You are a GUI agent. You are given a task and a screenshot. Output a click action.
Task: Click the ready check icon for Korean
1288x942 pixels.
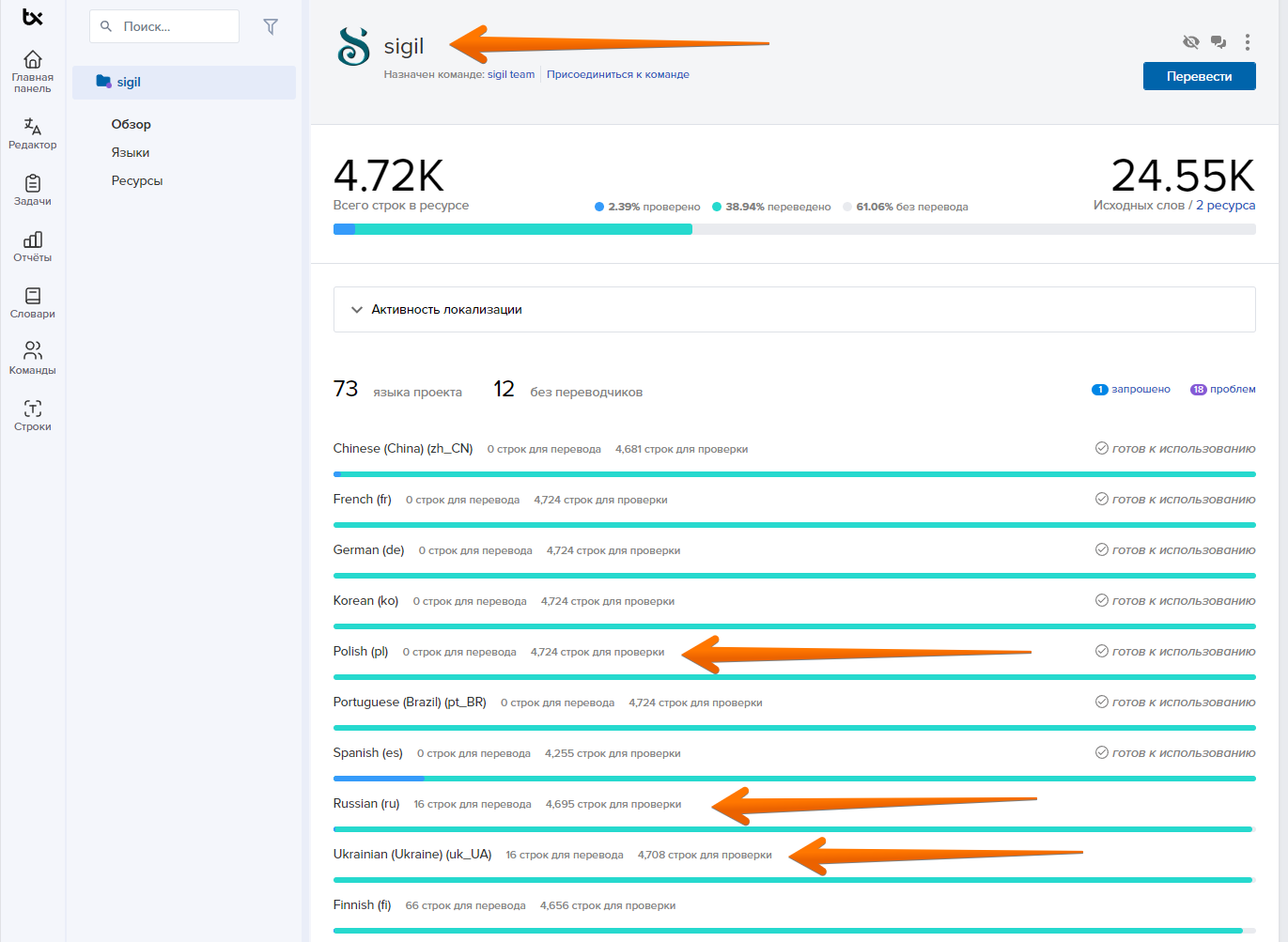coord(1102,600)
